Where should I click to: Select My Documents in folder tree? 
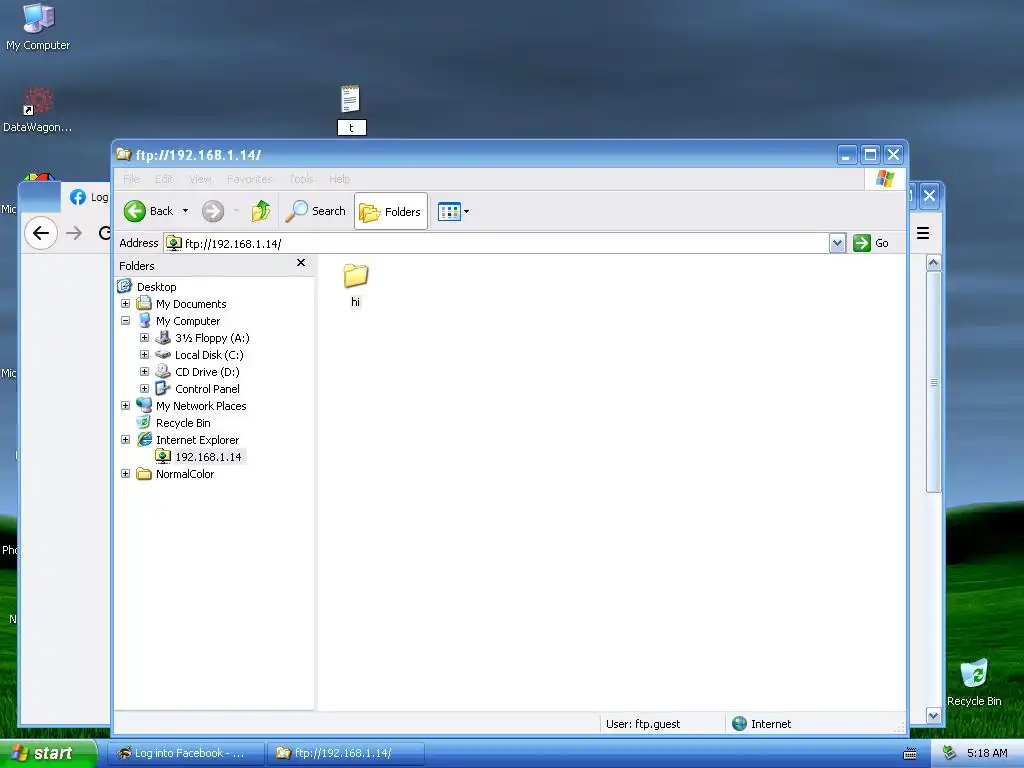[x=191, y=304]
